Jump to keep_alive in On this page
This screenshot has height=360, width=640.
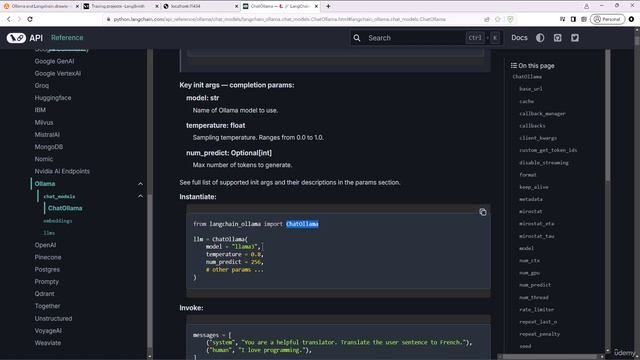pos(534,187)
